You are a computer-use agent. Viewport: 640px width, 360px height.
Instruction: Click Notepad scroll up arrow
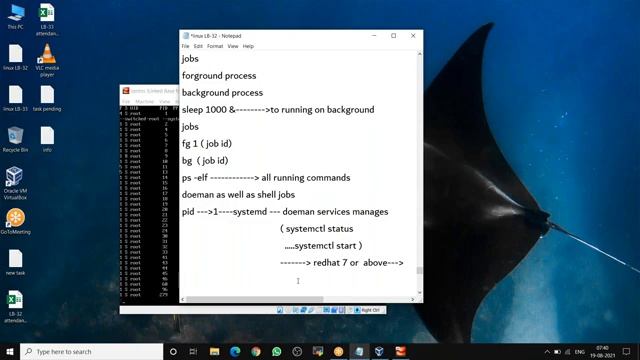(419, 54)
